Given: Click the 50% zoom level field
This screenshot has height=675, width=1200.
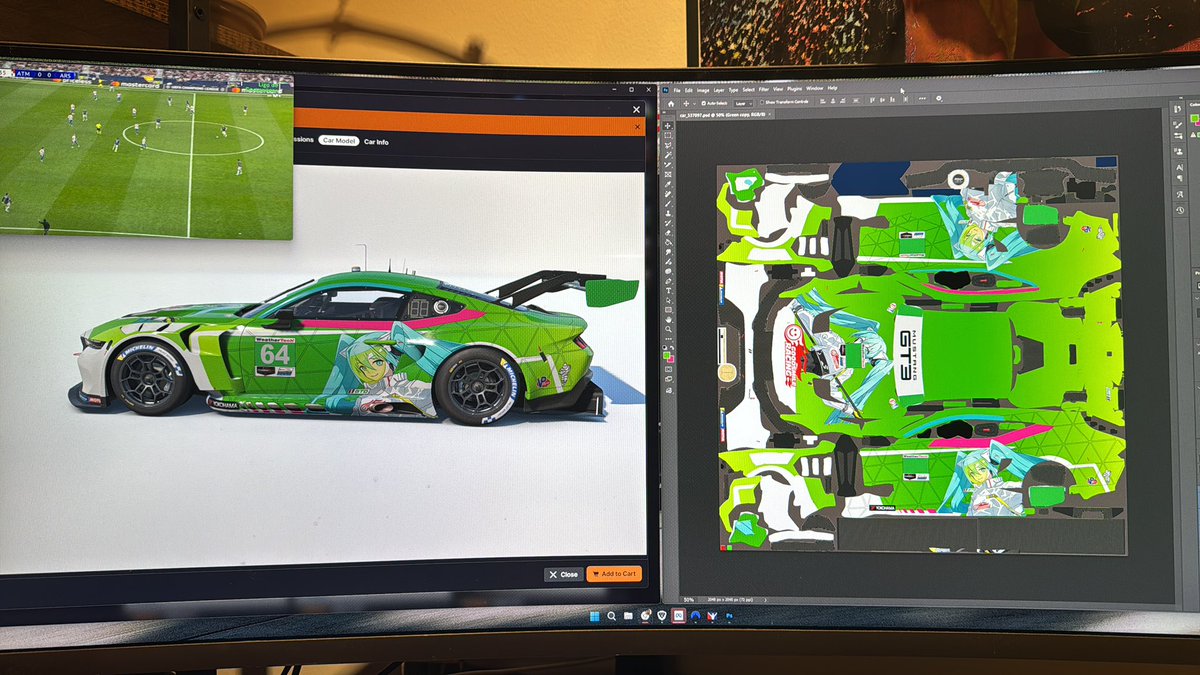Looking at the screenshot, I should (x=687, y=600).
